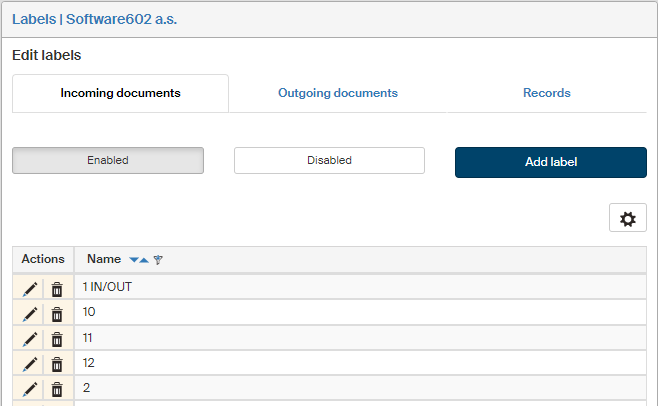Open table settings gear button
Viewport: 658px width, 406px height.
pos(627,219)
